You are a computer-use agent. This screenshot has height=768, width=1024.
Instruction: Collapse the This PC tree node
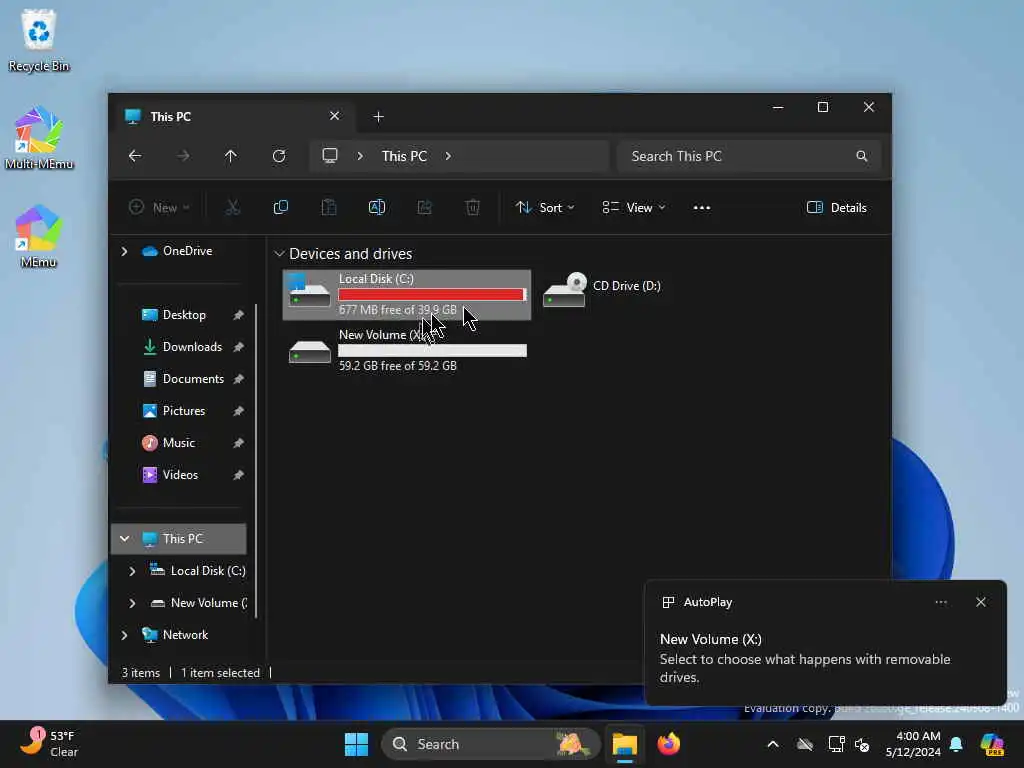[124, 539]
